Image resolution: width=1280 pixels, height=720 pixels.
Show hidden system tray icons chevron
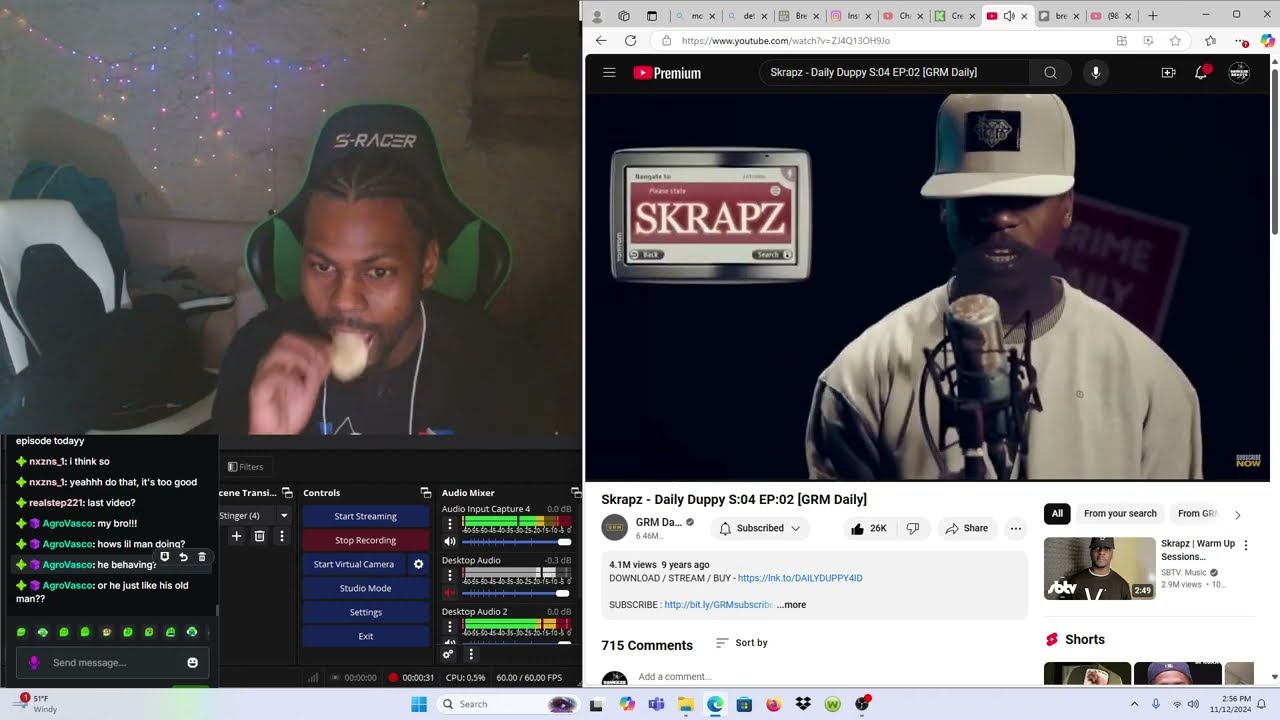(x=1134, y=704)
